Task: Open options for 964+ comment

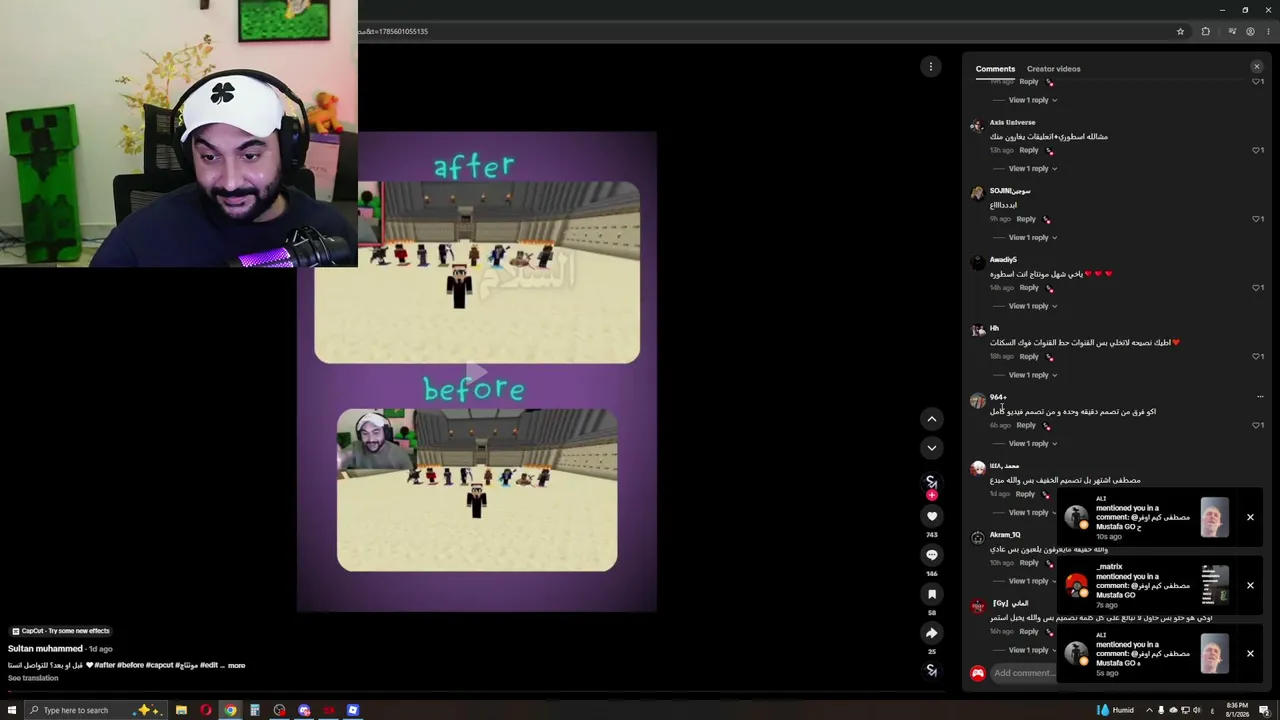Action: click(x=1260, y=397)
